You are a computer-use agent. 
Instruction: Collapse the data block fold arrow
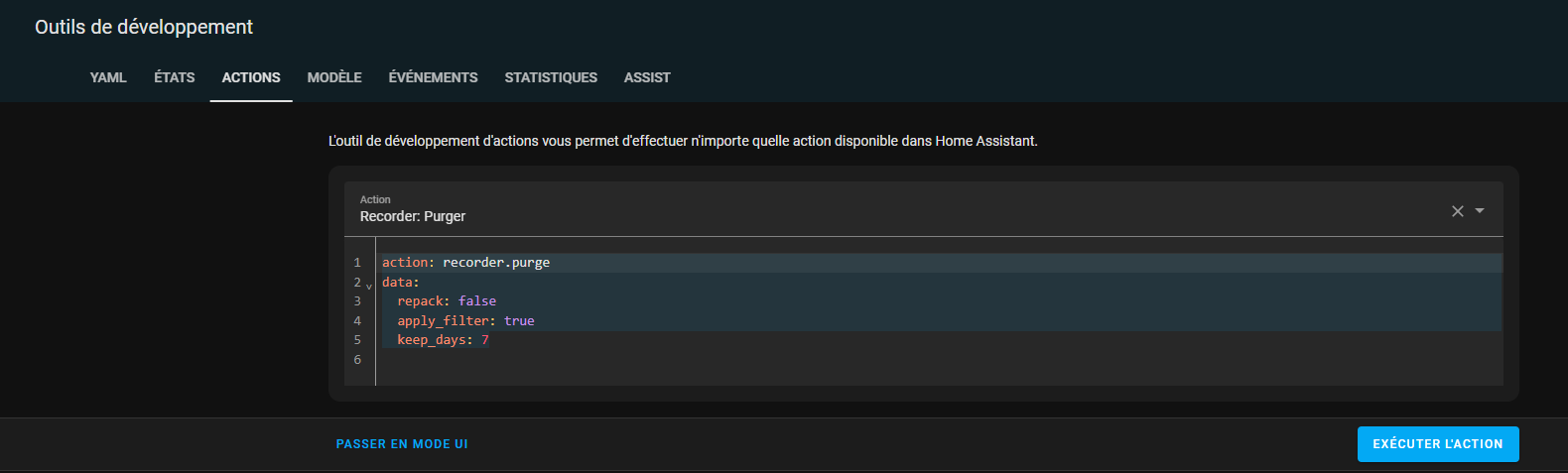coord(369,286)
